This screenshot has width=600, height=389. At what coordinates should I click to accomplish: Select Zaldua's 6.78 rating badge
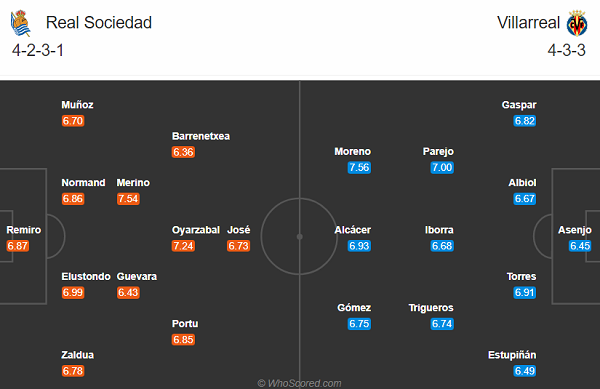73,371
